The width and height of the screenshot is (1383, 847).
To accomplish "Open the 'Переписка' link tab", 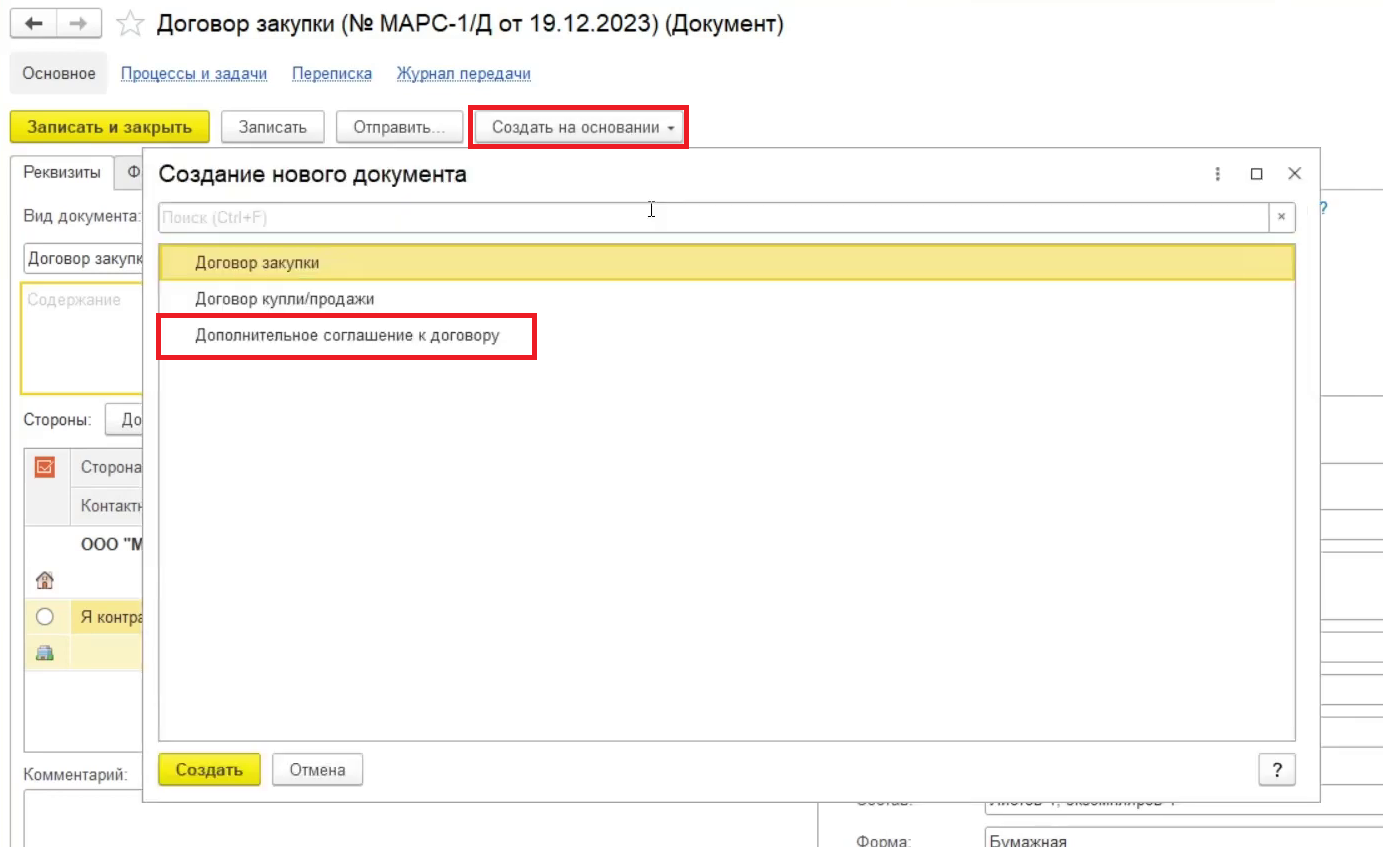I will (x=331, y=74).
